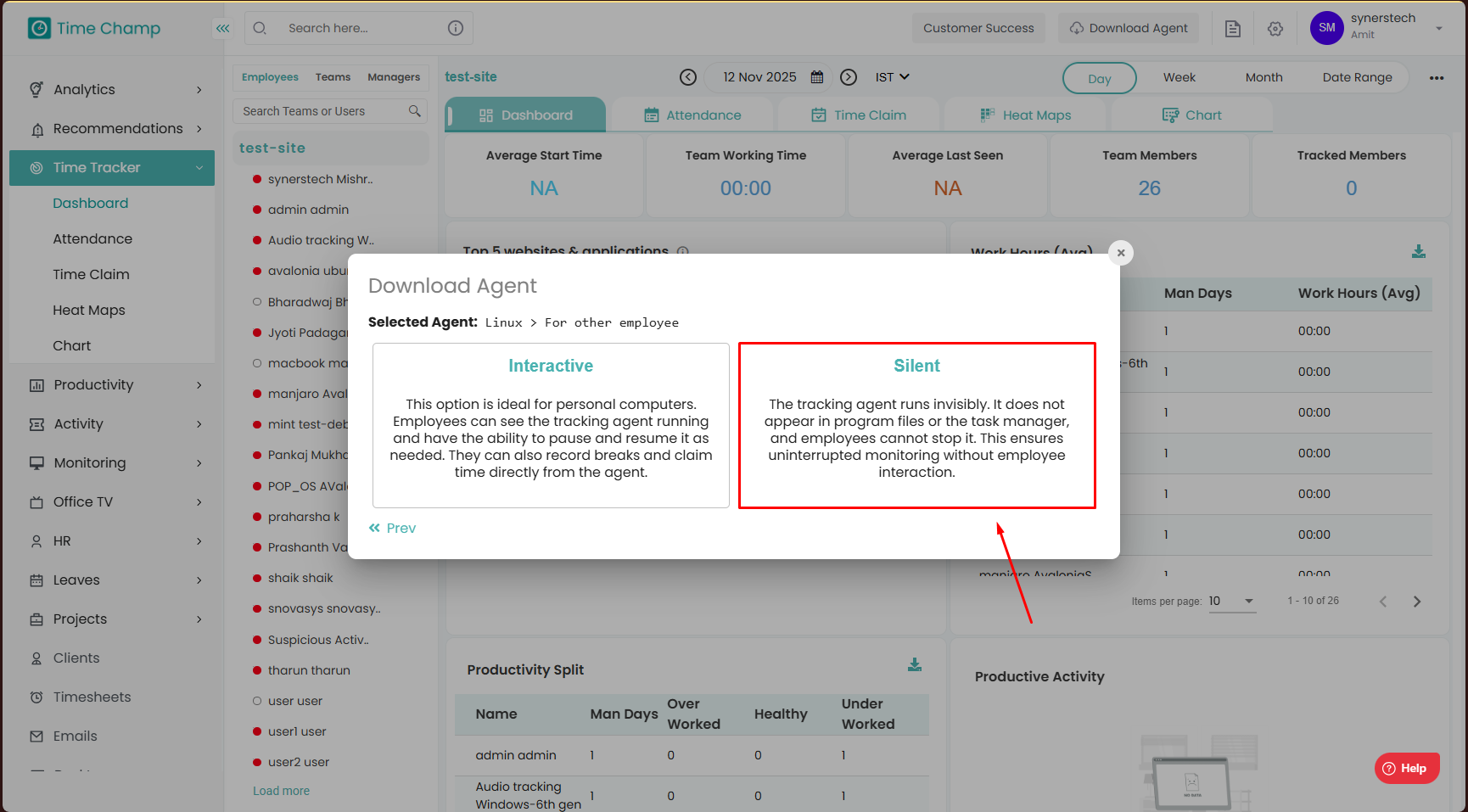Go back with the Prev link

392,528
